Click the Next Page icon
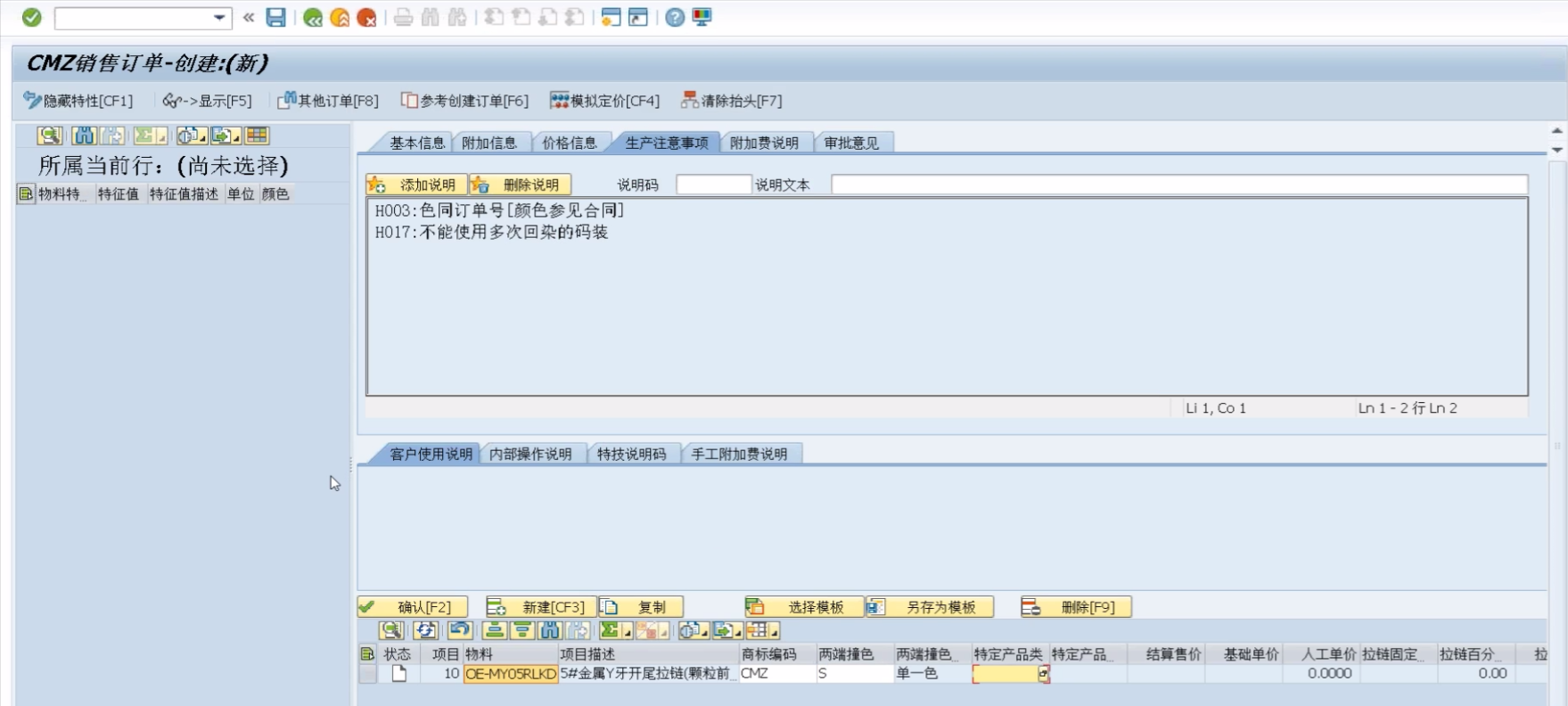The width and height of the screenshot is (1568, 706). pyautogui.click(x=548, y=17)
